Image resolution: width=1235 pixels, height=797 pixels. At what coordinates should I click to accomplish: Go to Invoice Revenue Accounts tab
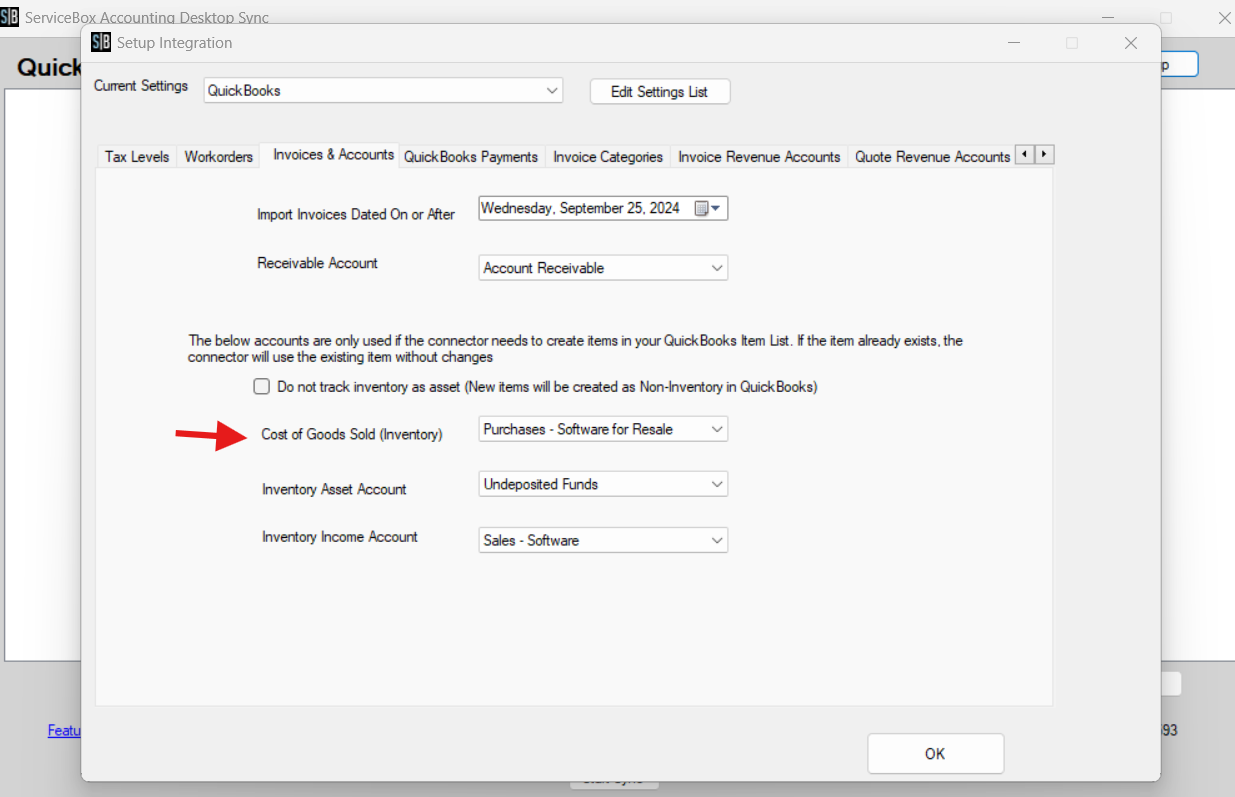(x=759, y=157)
